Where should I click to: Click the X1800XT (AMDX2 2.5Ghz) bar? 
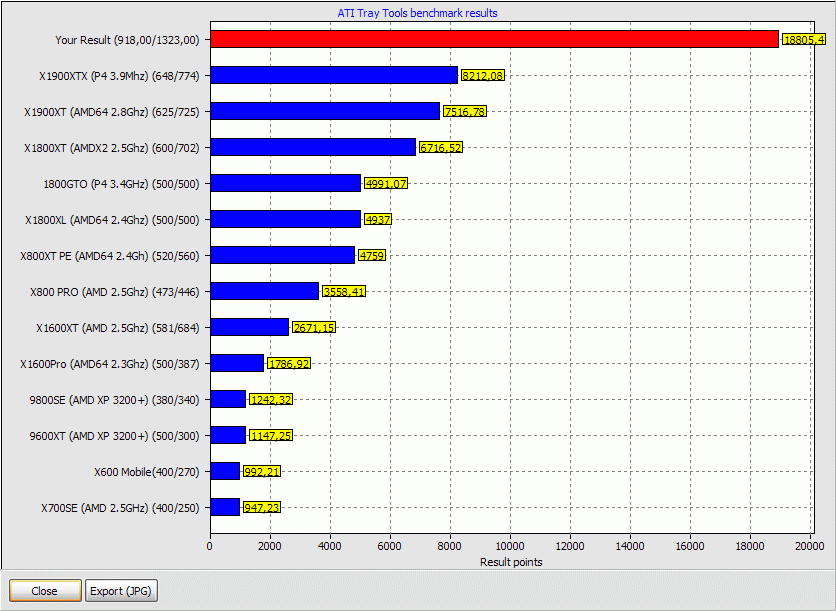(313, 147)
